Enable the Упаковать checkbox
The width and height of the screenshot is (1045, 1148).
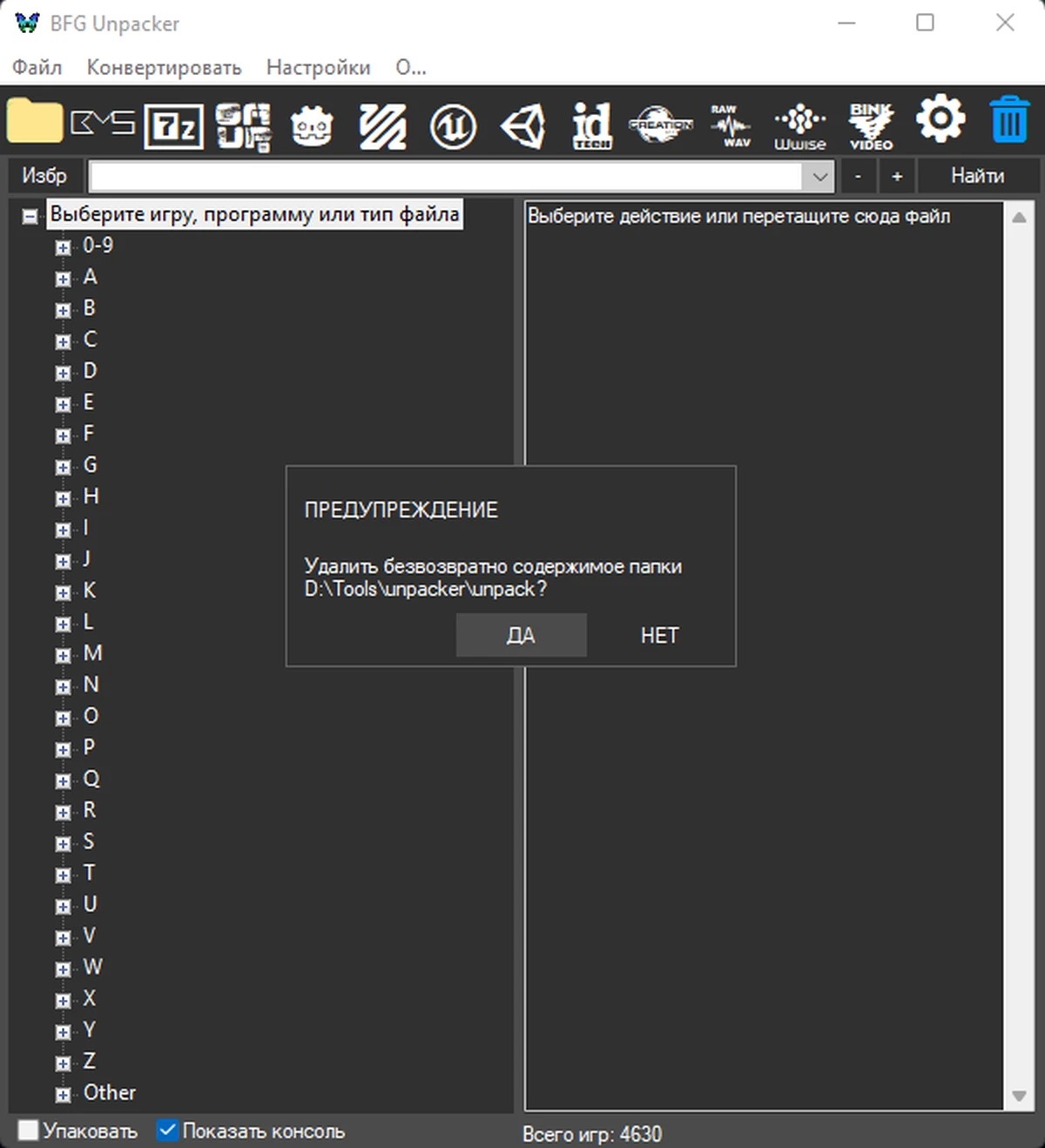pyautogui.click(x=29, y=1130)
